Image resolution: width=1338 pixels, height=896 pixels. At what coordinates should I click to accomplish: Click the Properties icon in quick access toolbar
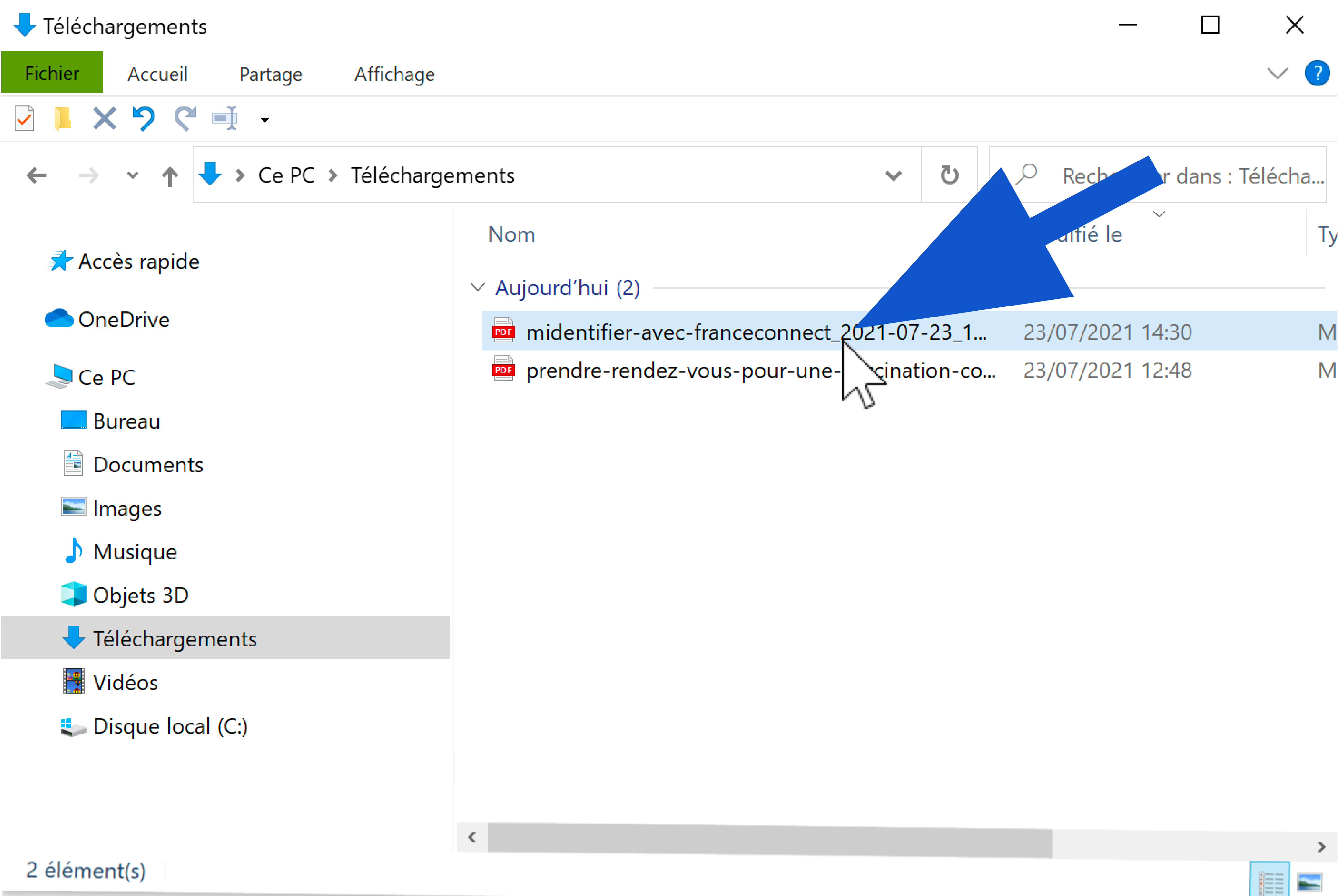click(24, 119)
